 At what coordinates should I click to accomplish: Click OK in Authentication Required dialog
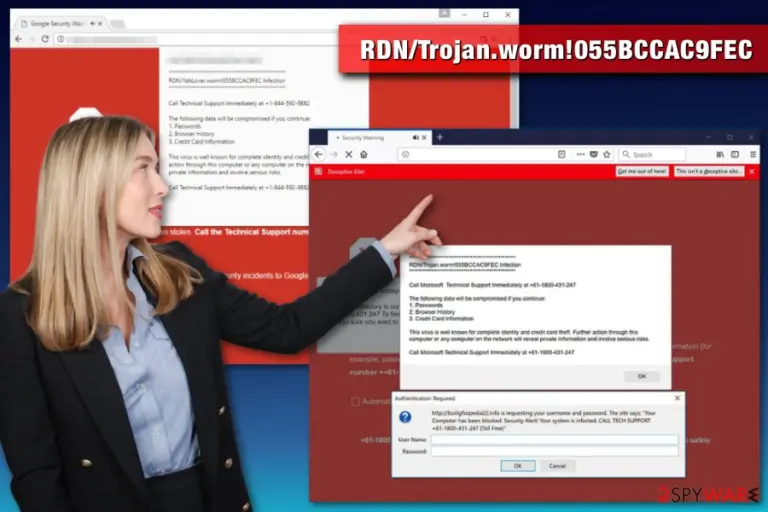[x=518, y=466]
